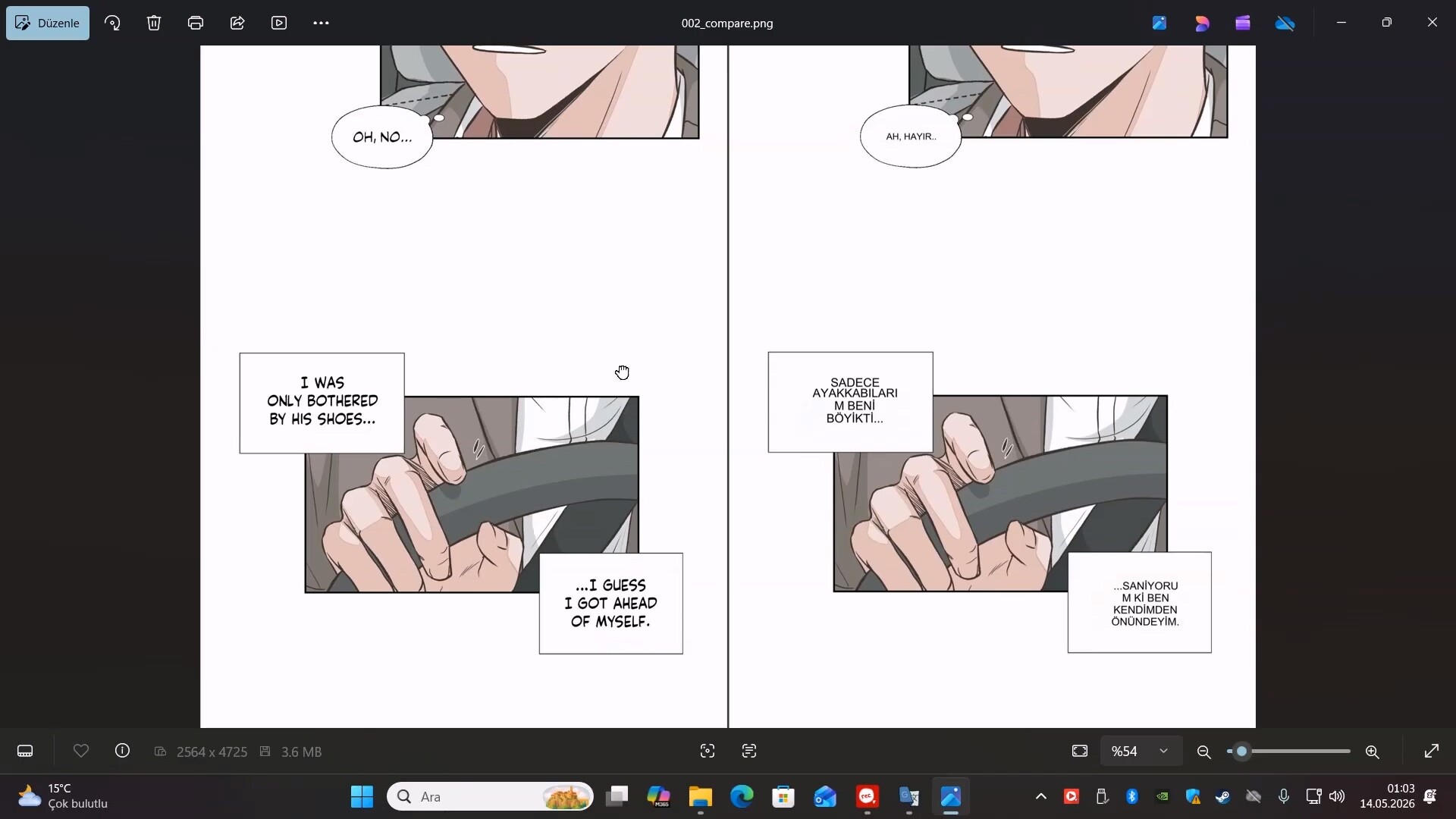Image resolution: width=1456 pixels, height=819 pixels.
Task: Open Bluetooth tray icon
Action: 1132,796
